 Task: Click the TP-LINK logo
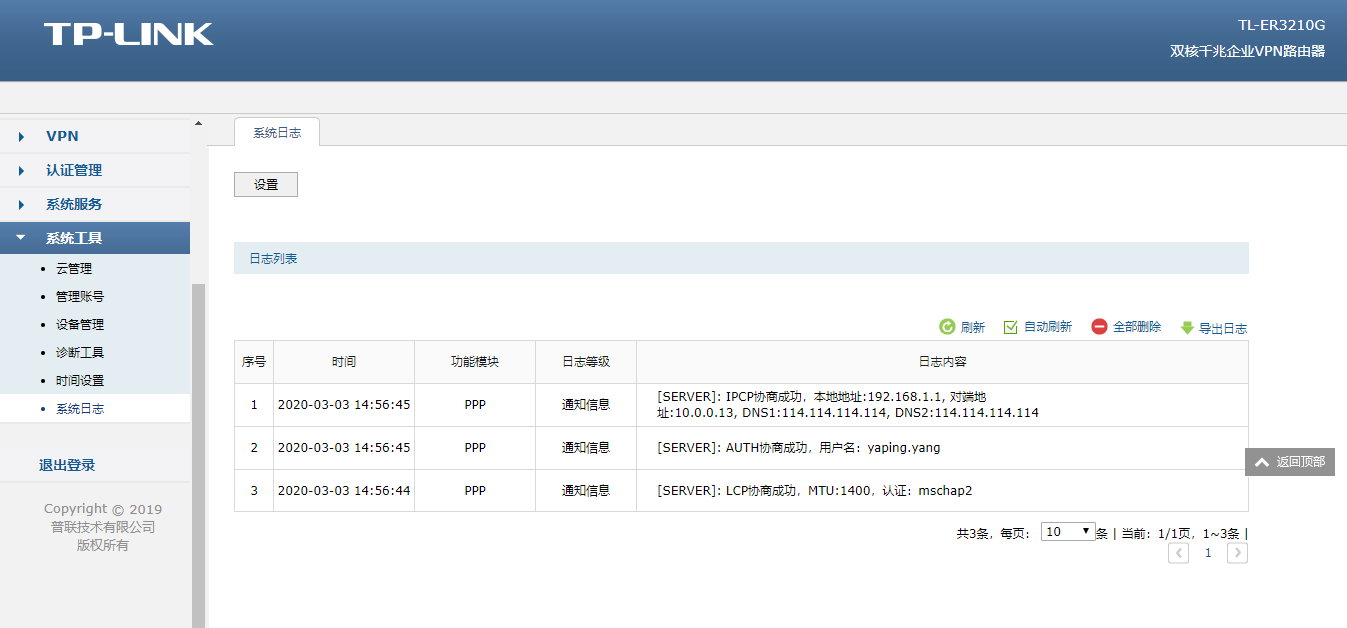click(x=129, y=34)
